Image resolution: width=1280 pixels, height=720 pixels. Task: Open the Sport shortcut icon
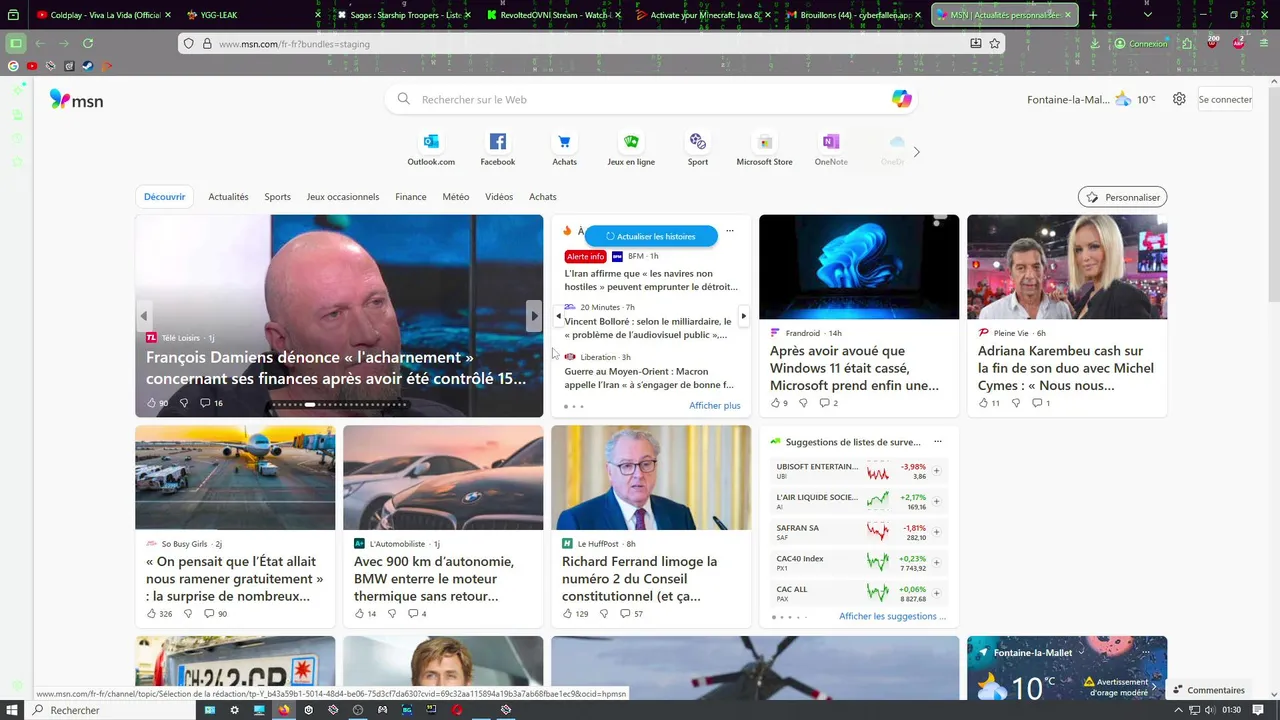pyautogui.click(x=698, y=141)
